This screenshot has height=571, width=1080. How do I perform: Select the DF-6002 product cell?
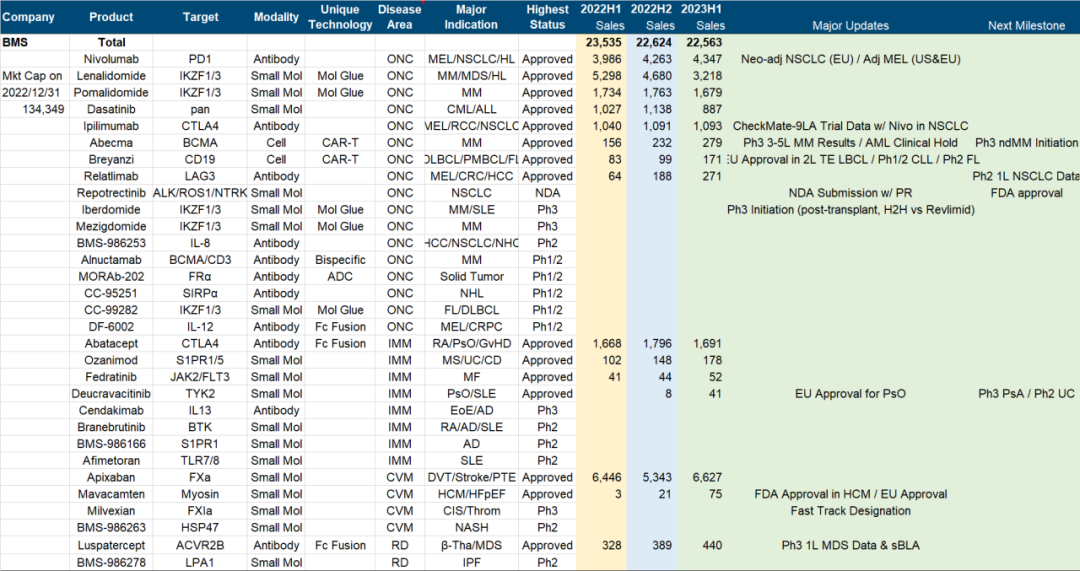[111, 326]
